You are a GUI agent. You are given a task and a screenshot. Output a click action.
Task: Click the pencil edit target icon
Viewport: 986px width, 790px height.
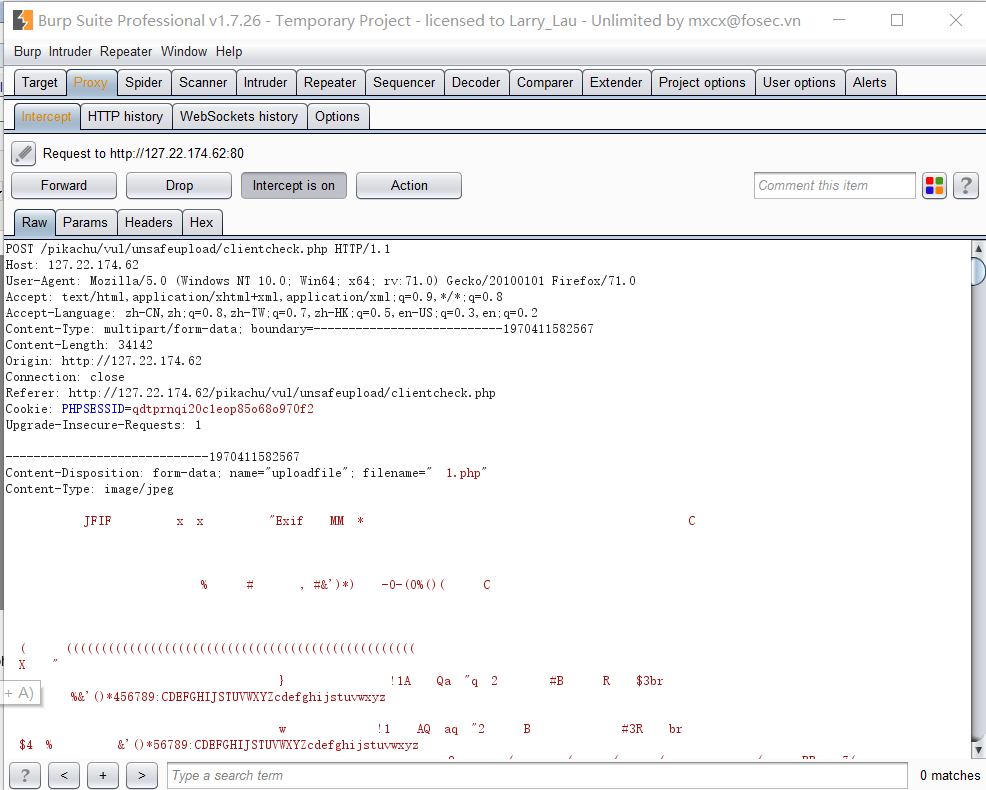coord(23,153)
